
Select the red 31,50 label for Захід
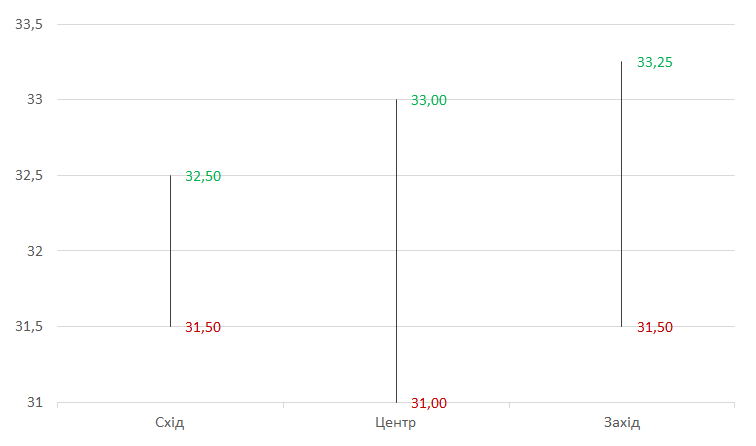pos(654,327)
